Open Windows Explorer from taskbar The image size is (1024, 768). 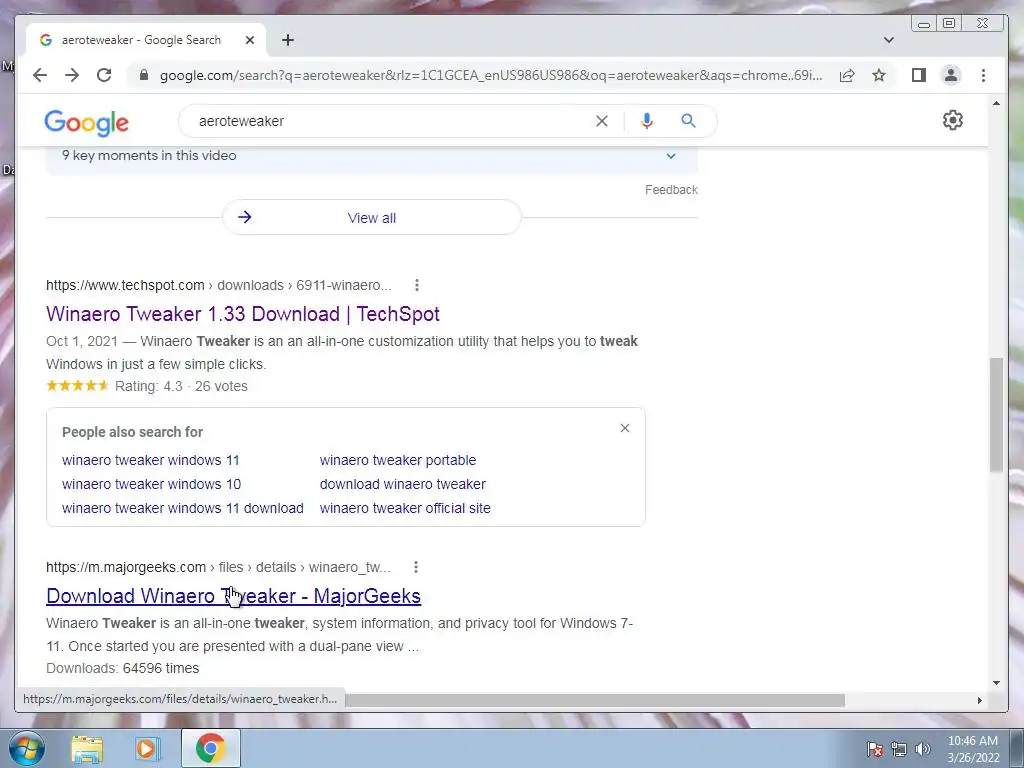(87, 748)
